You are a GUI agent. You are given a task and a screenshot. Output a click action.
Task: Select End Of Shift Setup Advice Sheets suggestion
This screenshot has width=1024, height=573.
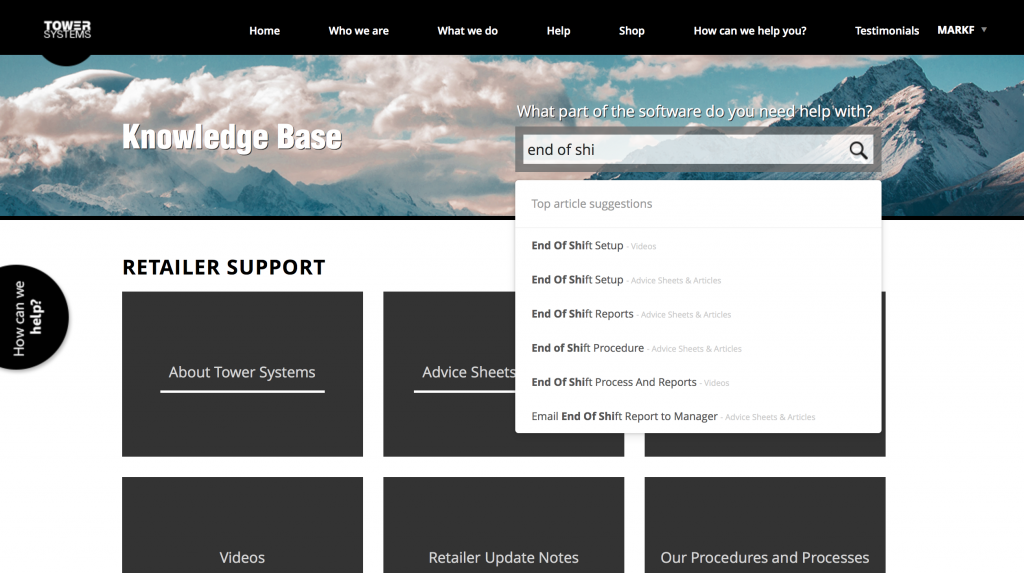tap(697, 280)
